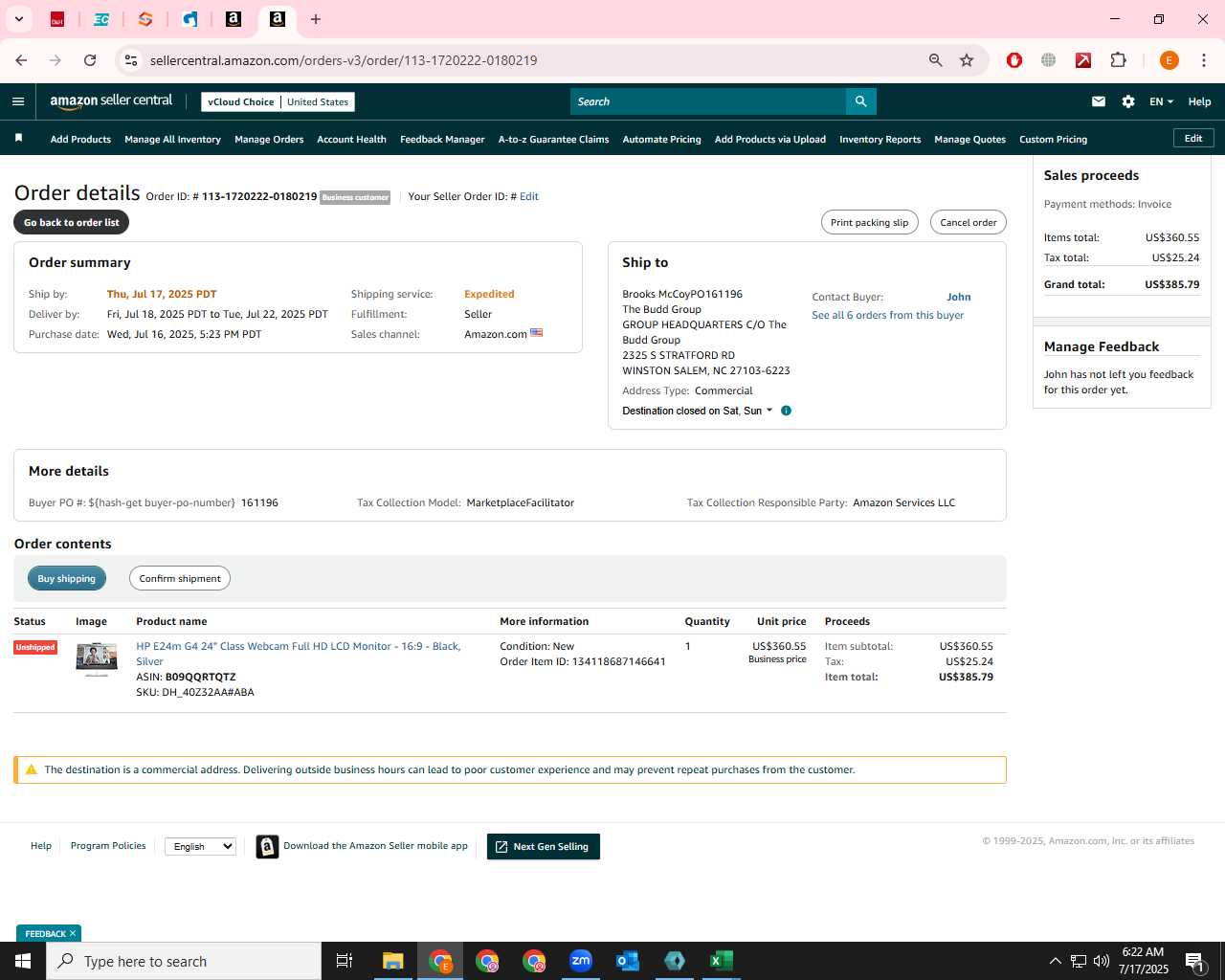The image size is (1225, 980).
Task: Open Add Products via Upload menu item
Action: (x=770, y=139)
